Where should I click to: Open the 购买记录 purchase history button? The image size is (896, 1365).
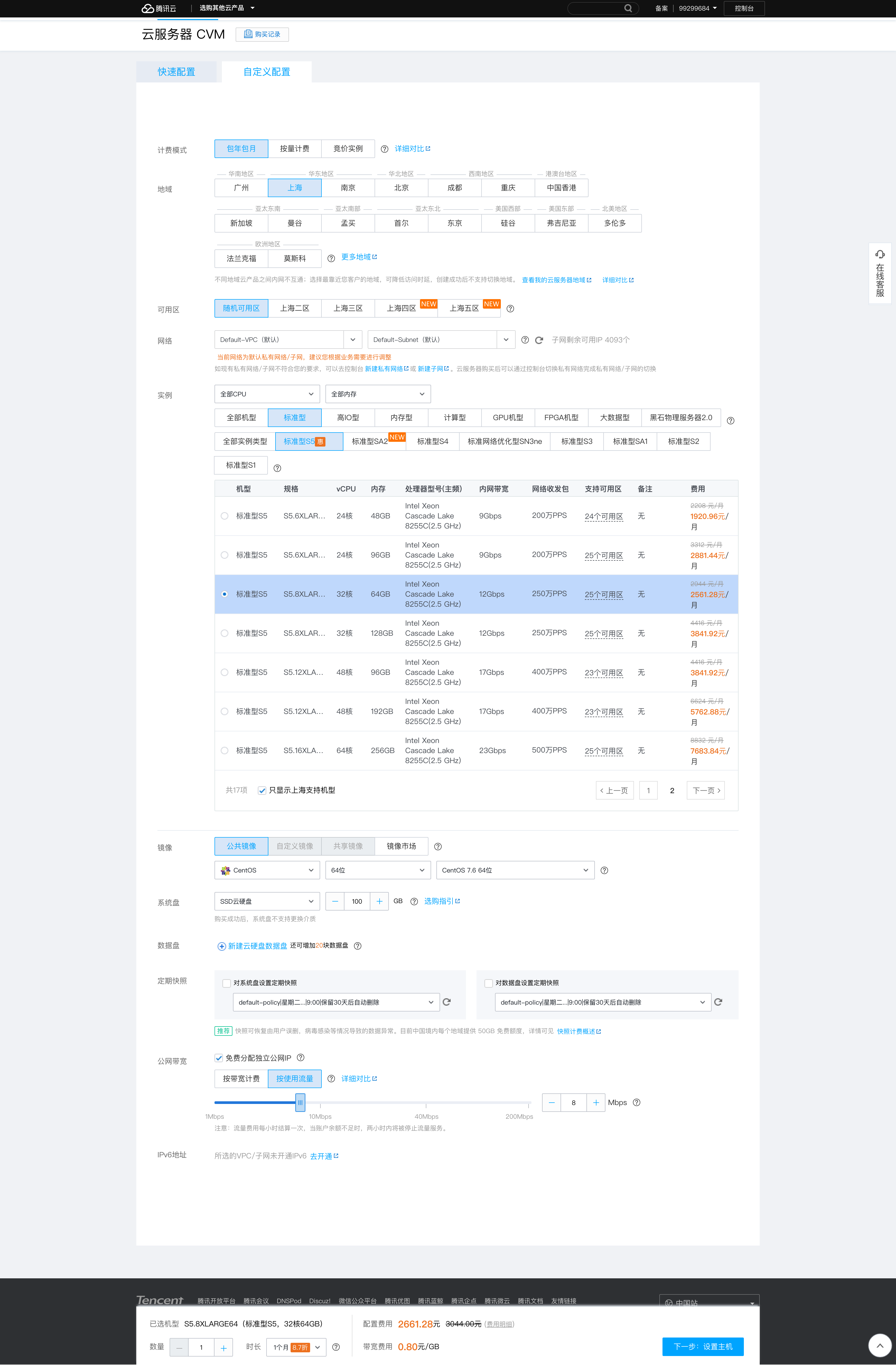pos(262,34)
